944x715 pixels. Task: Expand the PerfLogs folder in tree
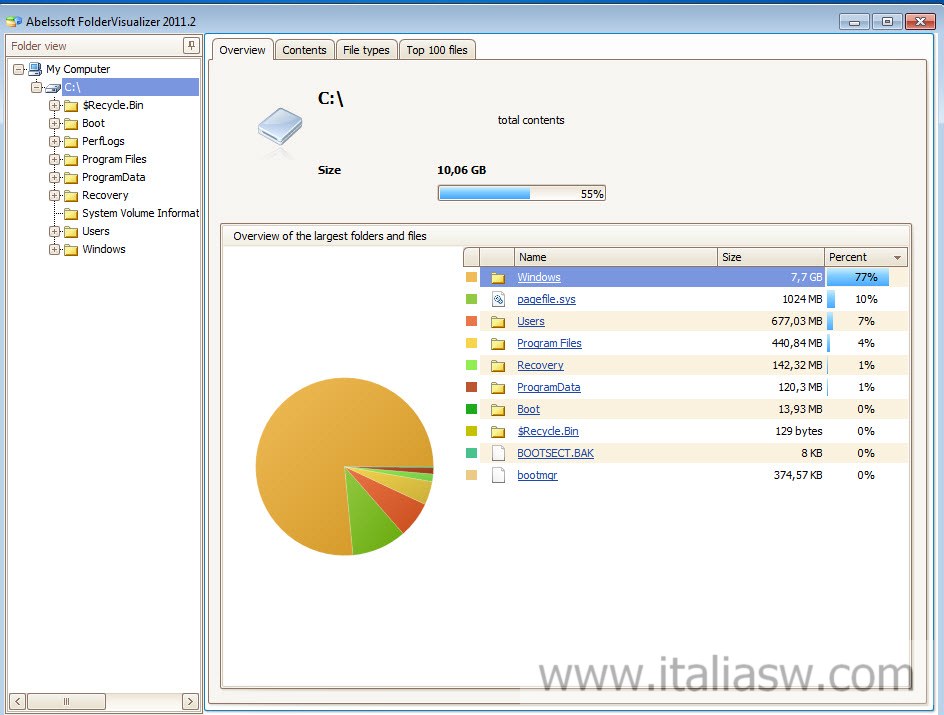55,141
